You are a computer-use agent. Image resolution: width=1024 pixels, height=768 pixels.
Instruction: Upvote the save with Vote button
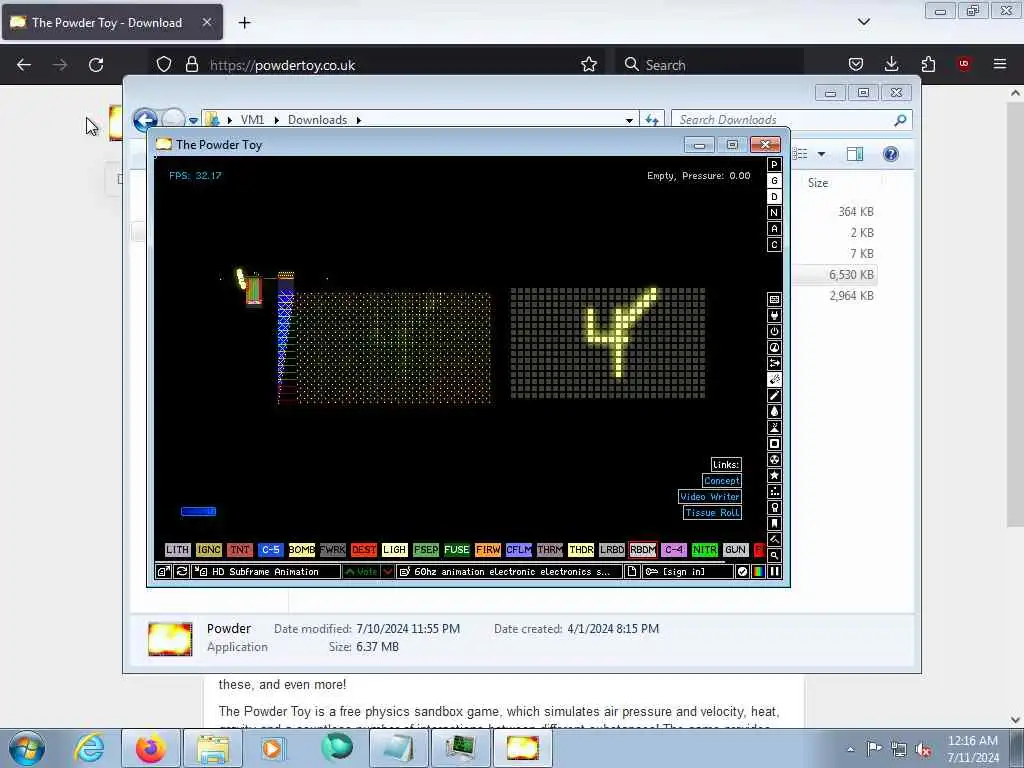tap(361, 571)
